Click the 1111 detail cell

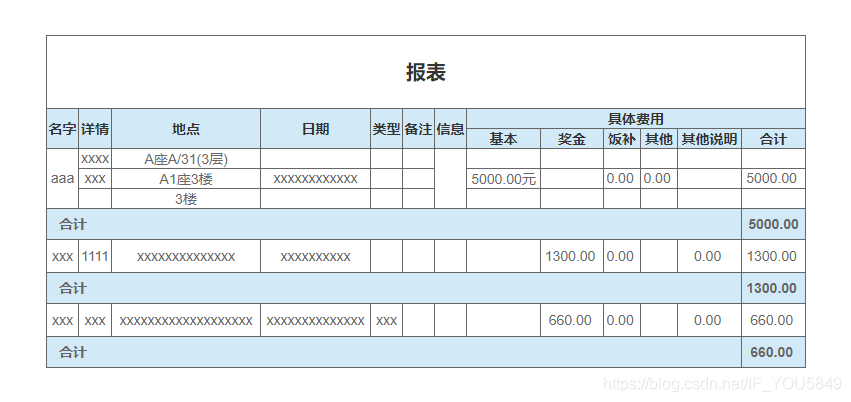tap(95, 256)
